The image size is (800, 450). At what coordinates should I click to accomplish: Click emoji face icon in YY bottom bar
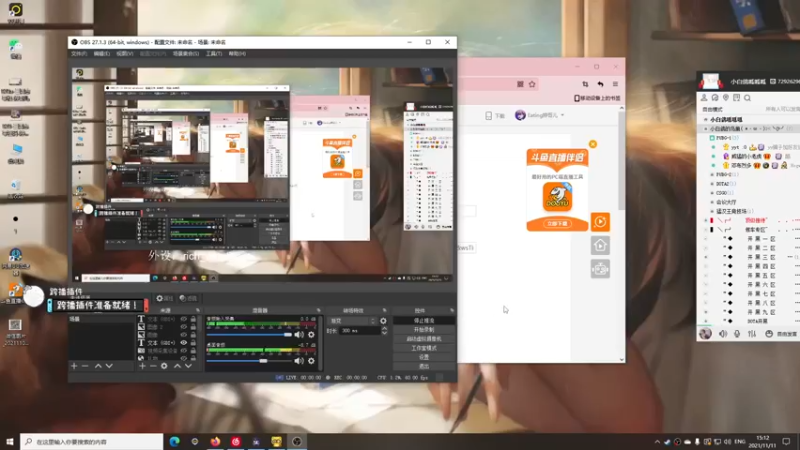coord(769,334)
